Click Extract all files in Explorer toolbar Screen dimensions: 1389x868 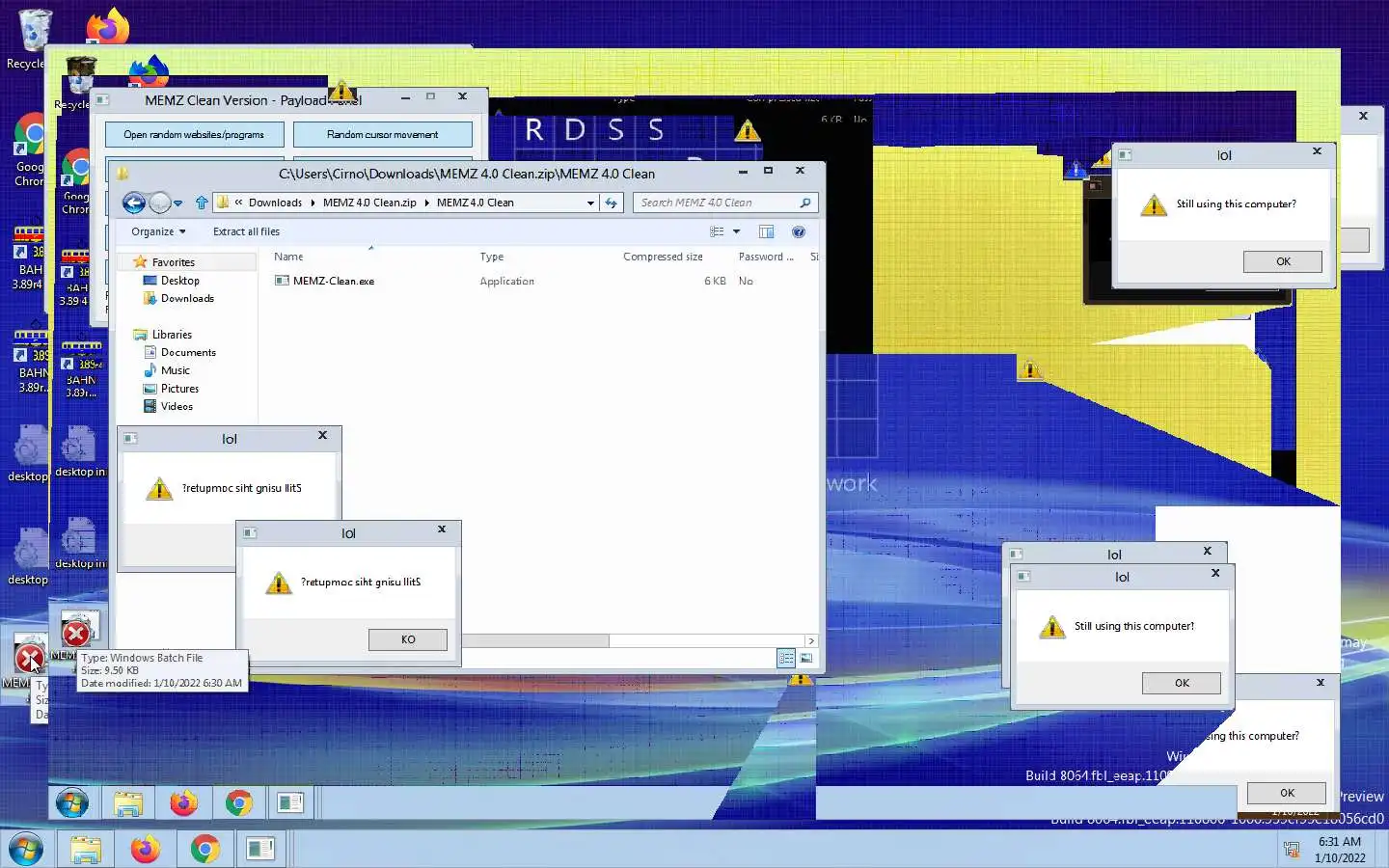(x=246, y=231)
